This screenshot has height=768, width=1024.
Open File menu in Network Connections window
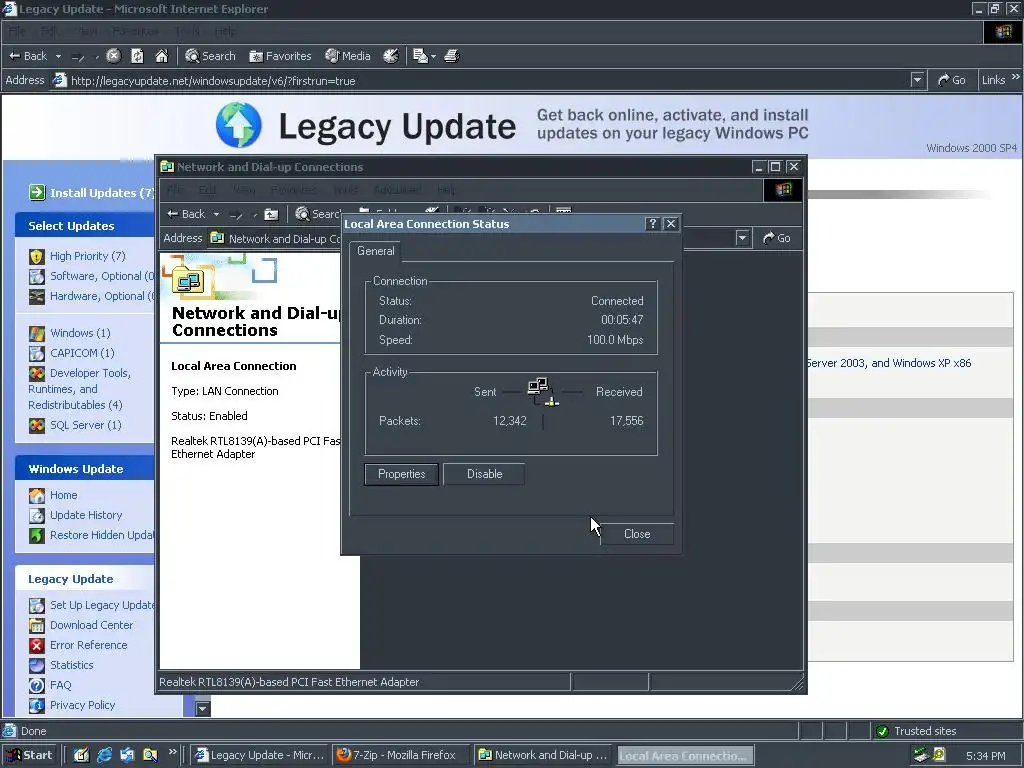[175, 190]
